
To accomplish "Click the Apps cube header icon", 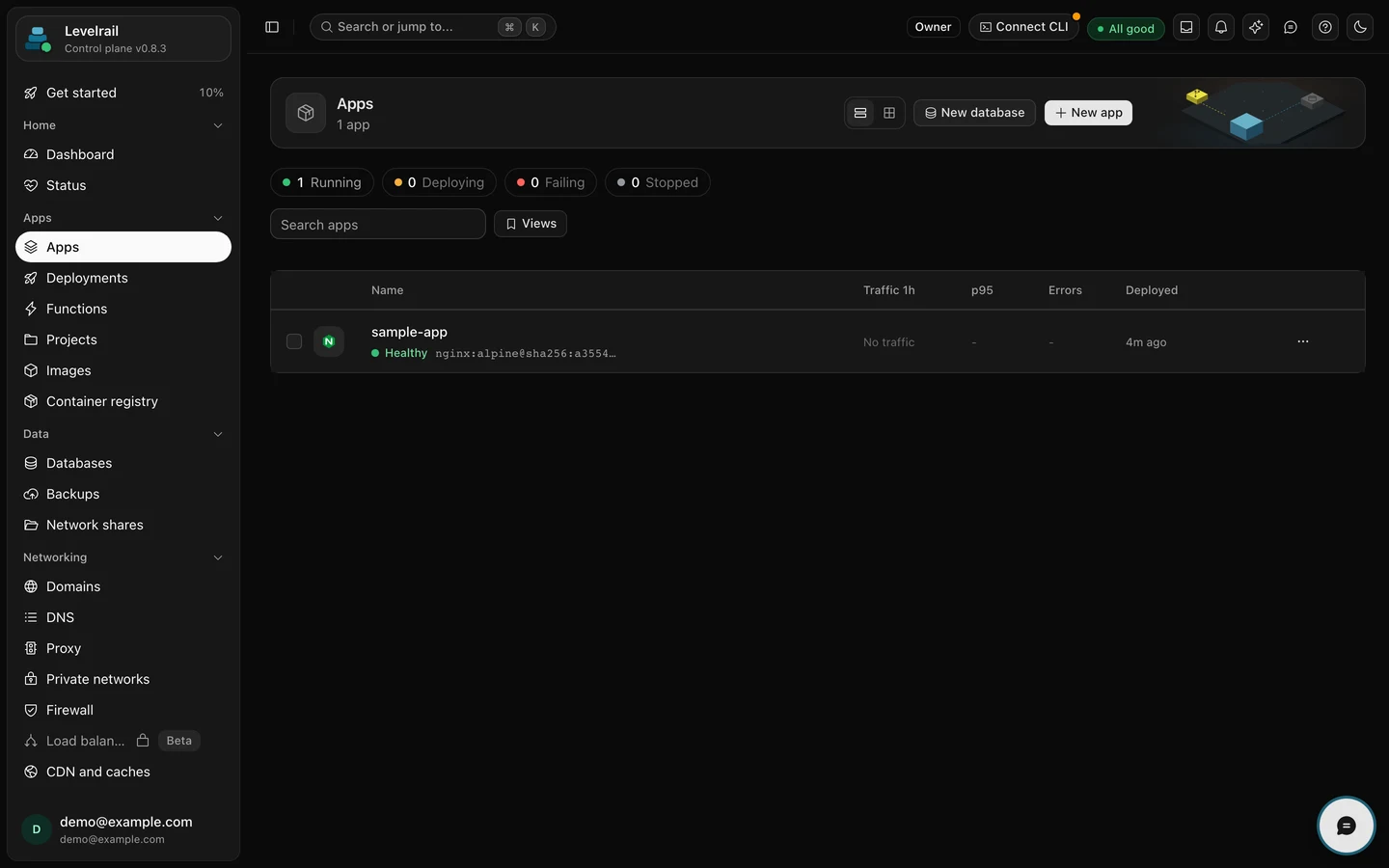I will pos(306,113).
